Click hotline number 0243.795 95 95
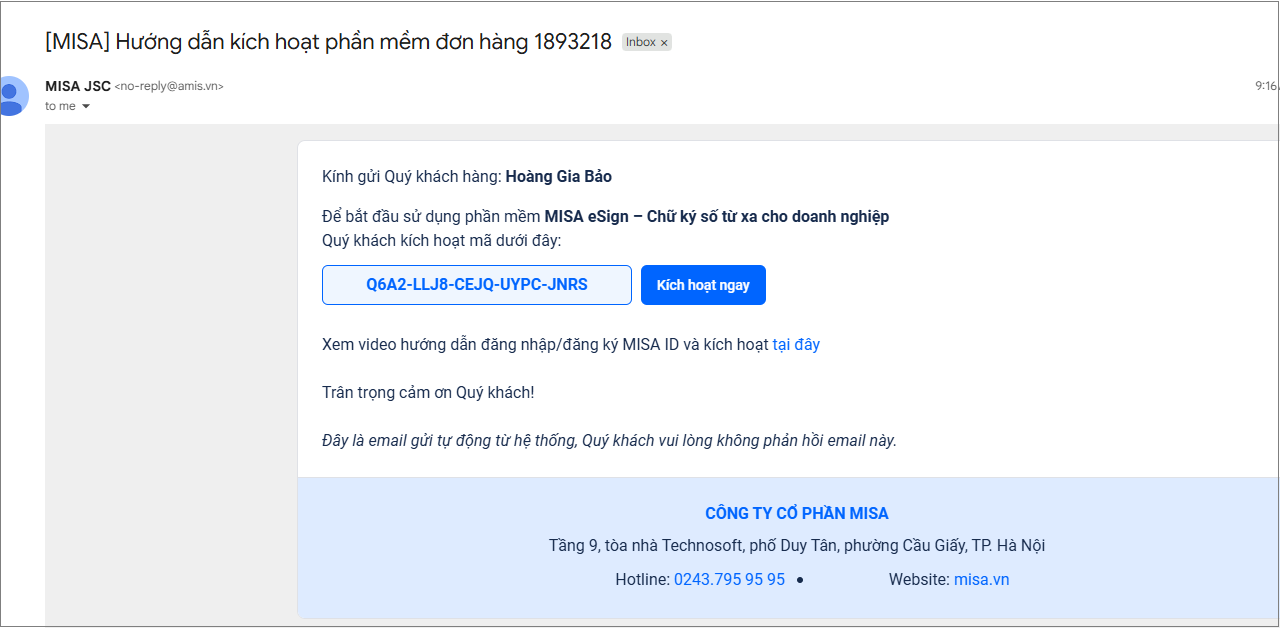 coord(729,579)
